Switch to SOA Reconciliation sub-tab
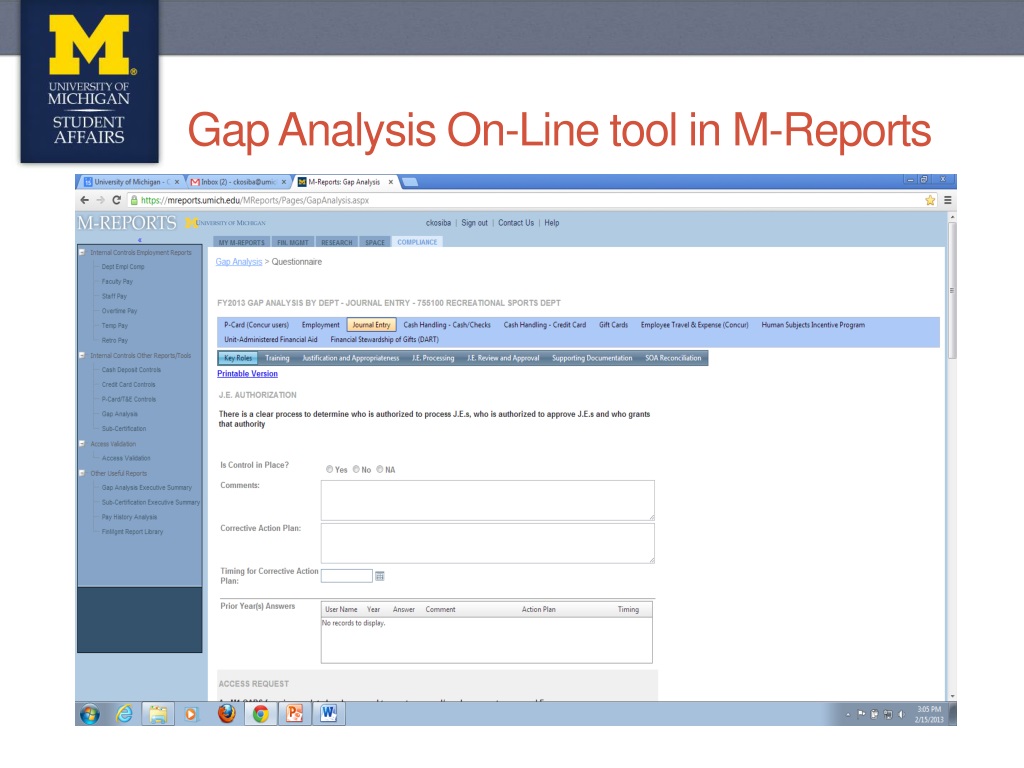 tap(673, 358)
